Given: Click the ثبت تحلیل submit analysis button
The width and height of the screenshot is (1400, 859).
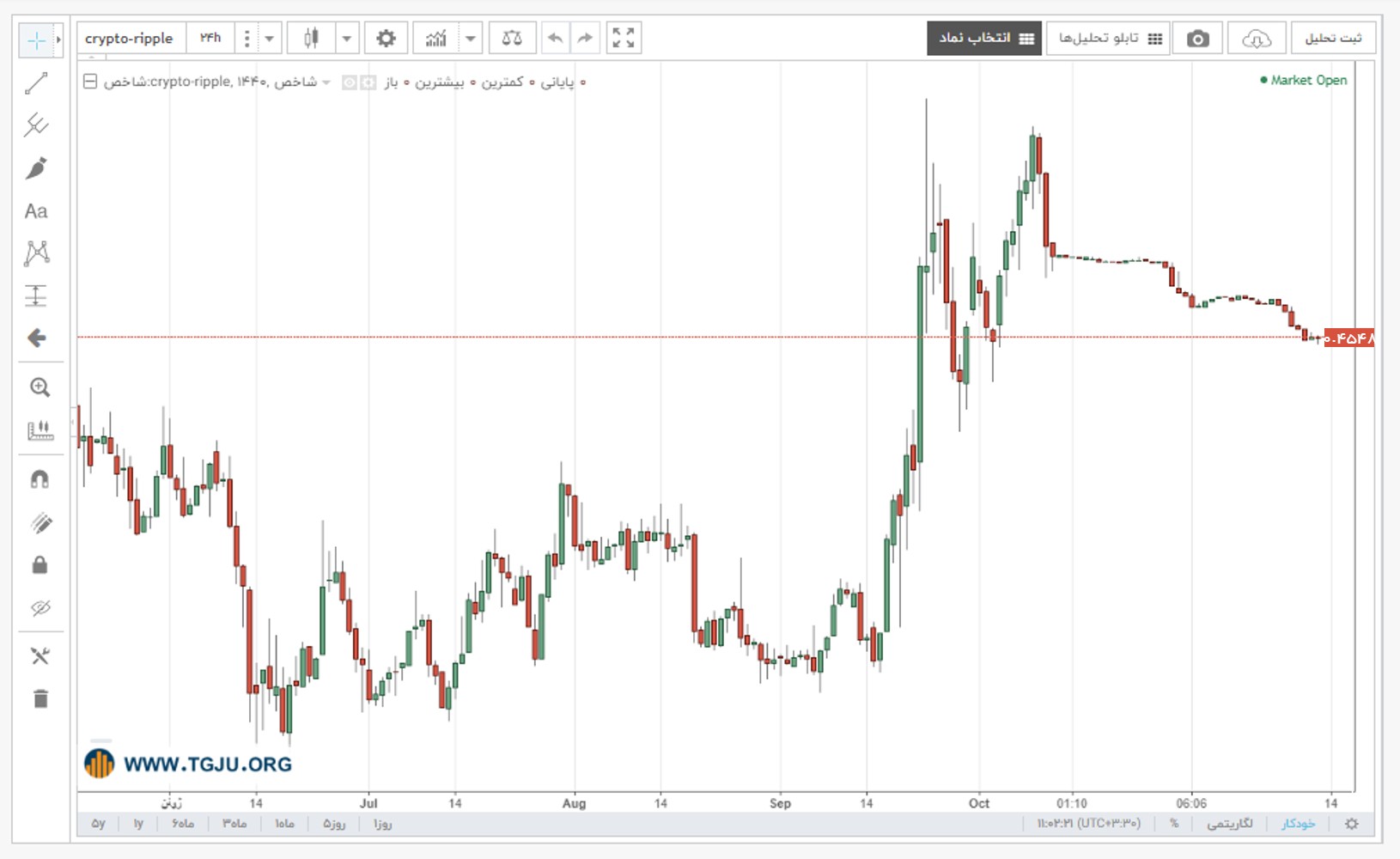Looking at the screenshot, I should coord(1334,39).
